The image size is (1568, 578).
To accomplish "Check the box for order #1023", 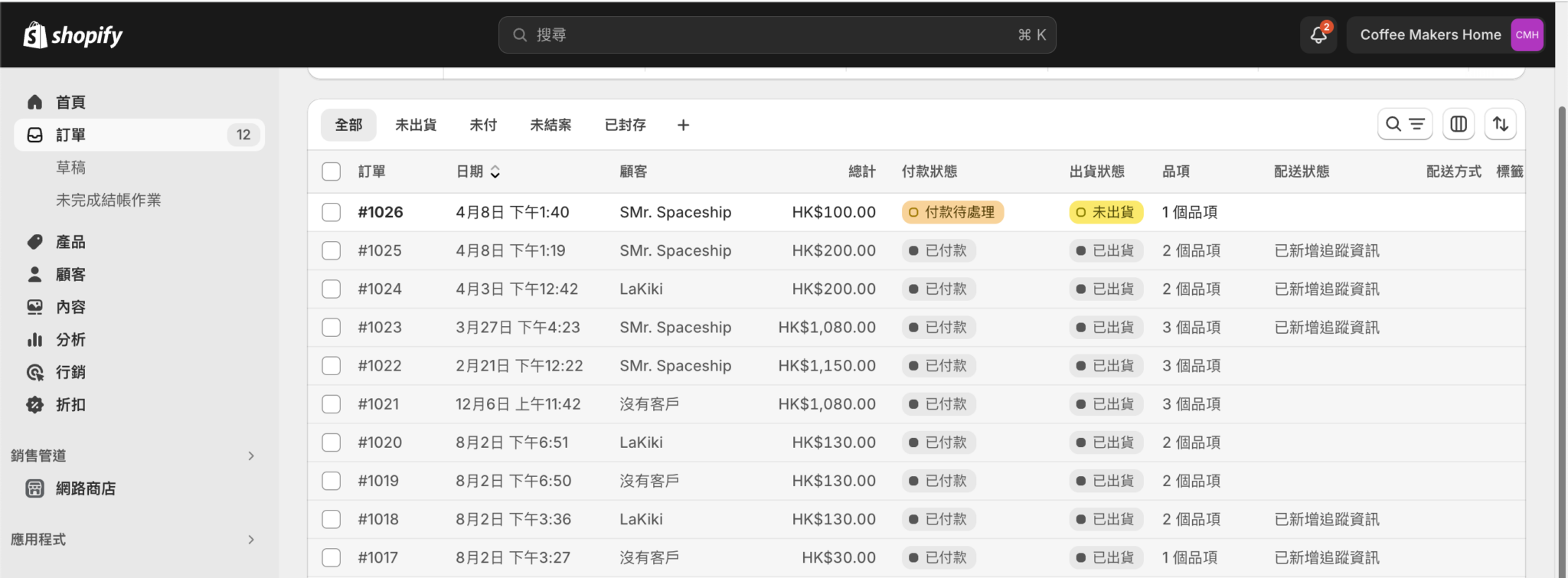I will coord(331,328).
